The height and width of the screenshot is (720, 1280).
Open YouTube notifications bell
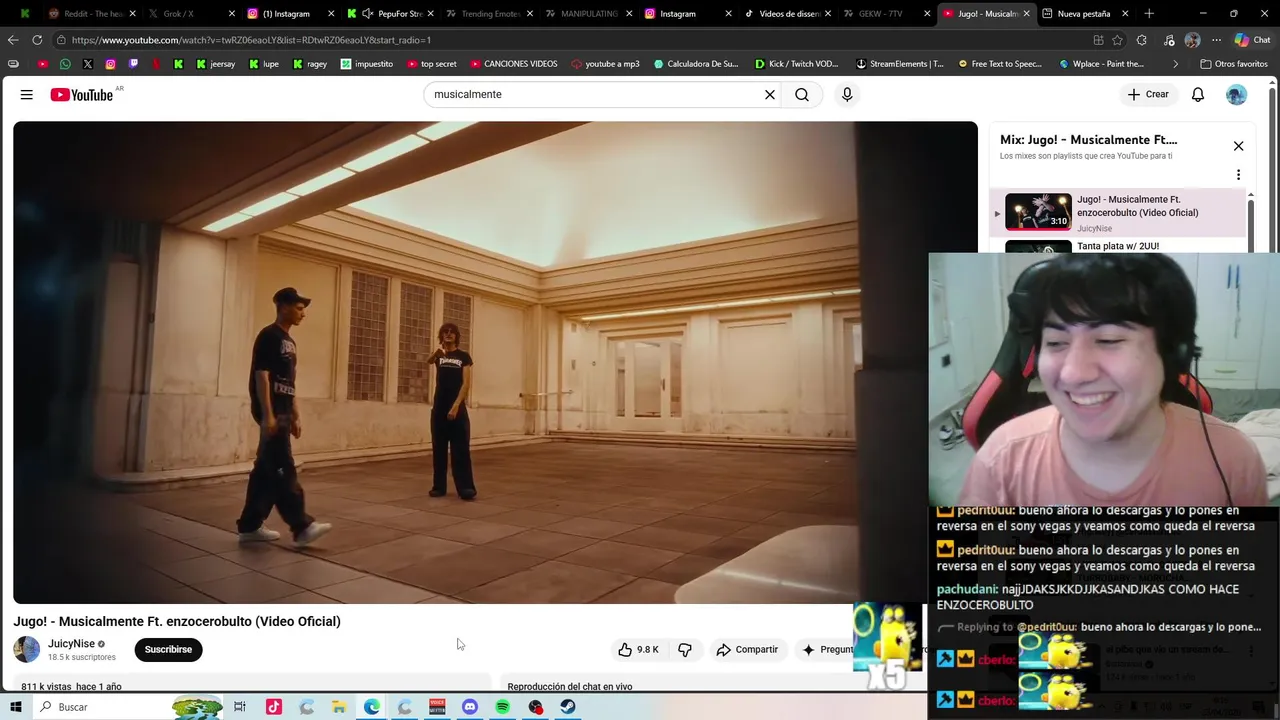click(x=1198, y=94)
